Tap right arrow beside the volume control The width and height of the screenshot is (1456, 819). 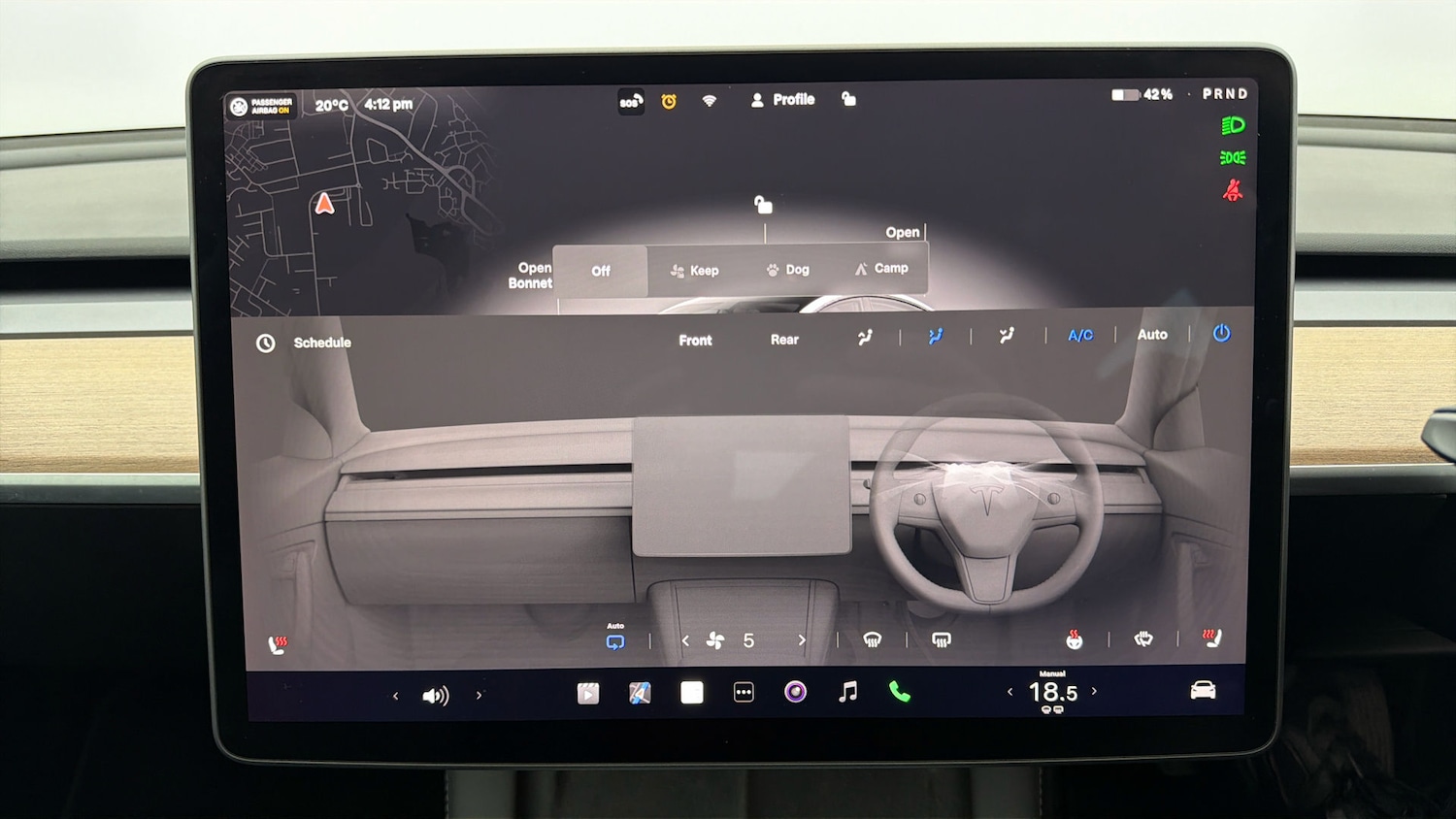[x=480, y=696]
